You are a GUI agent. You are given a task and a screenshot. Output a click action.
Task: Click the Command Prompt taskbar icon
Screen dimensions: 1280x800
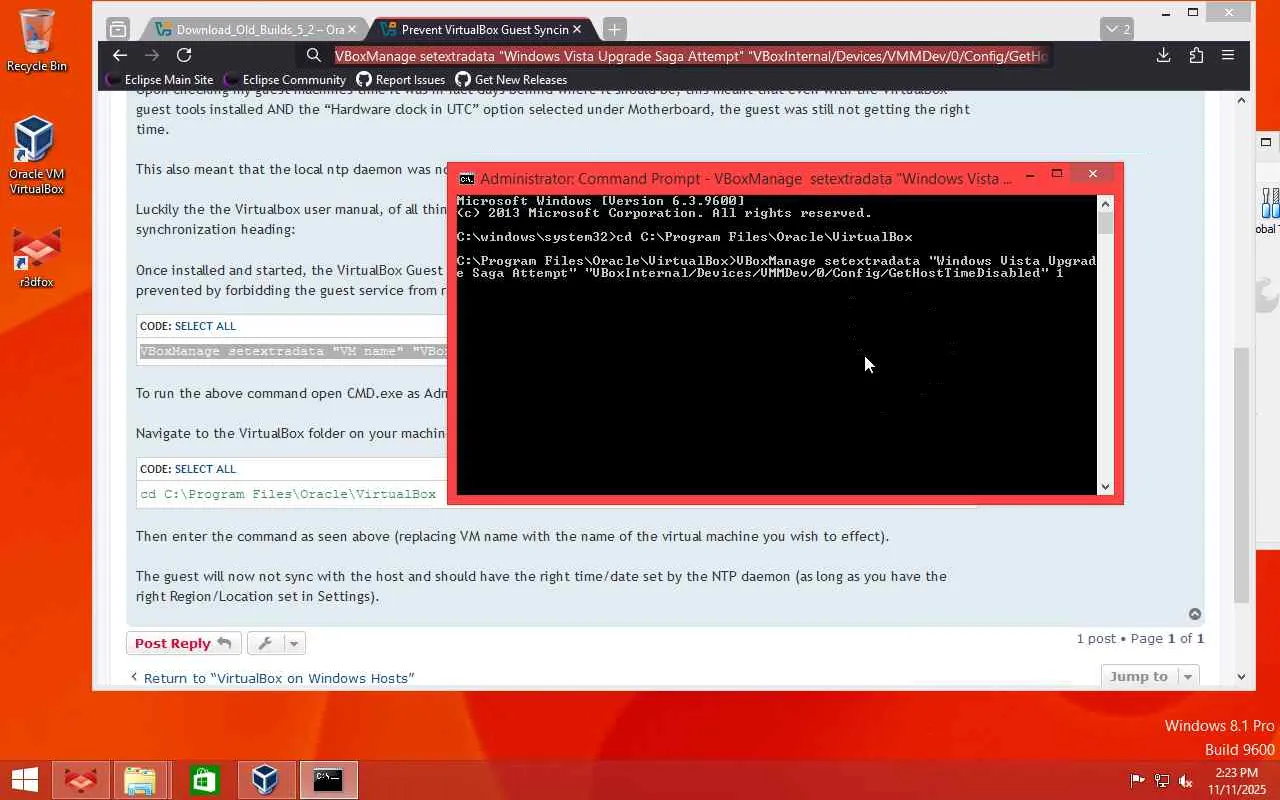(x=328, y=780)
